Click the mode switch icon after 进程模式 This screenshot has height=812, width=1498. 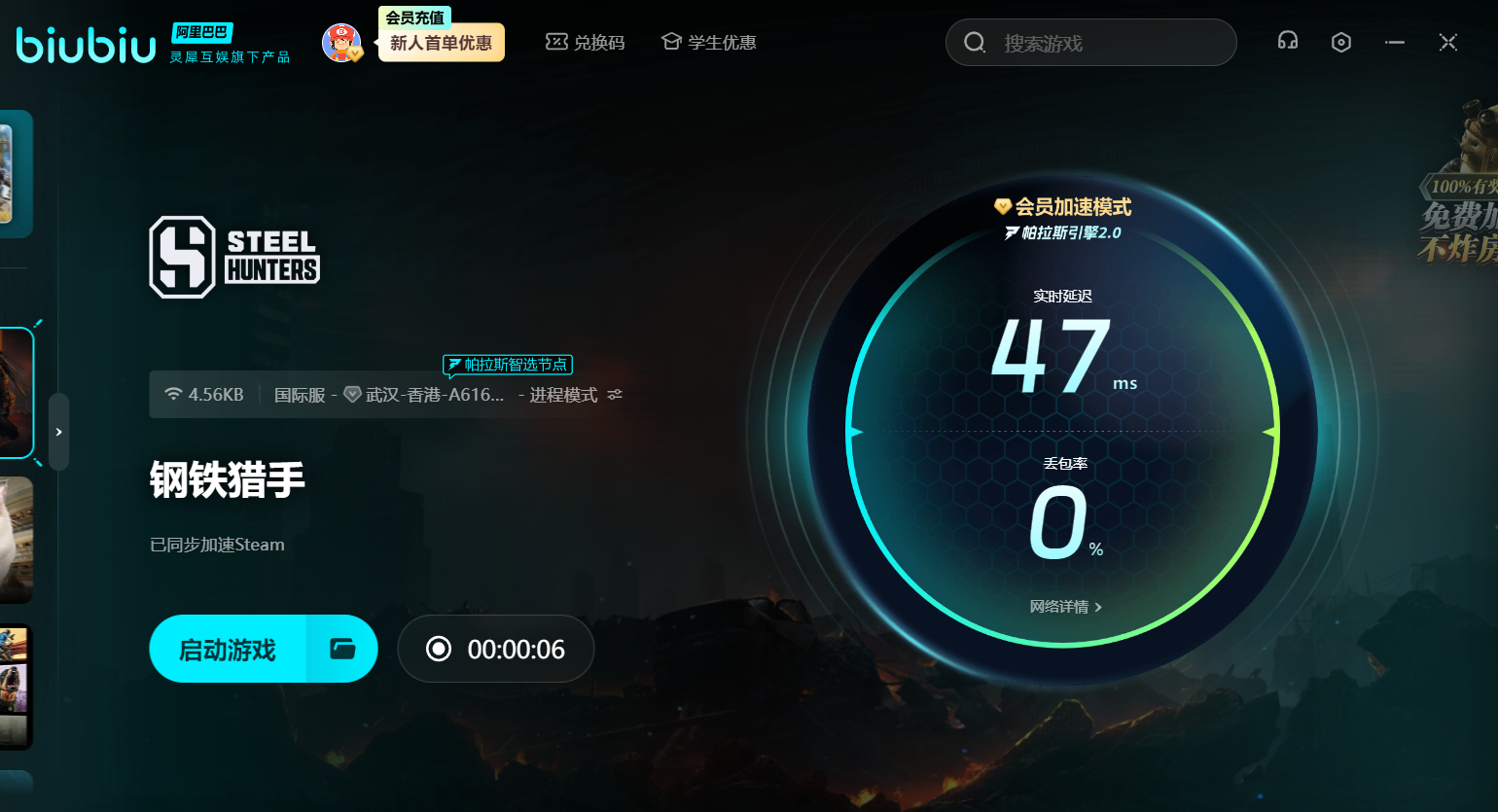(x=615, y=395)
